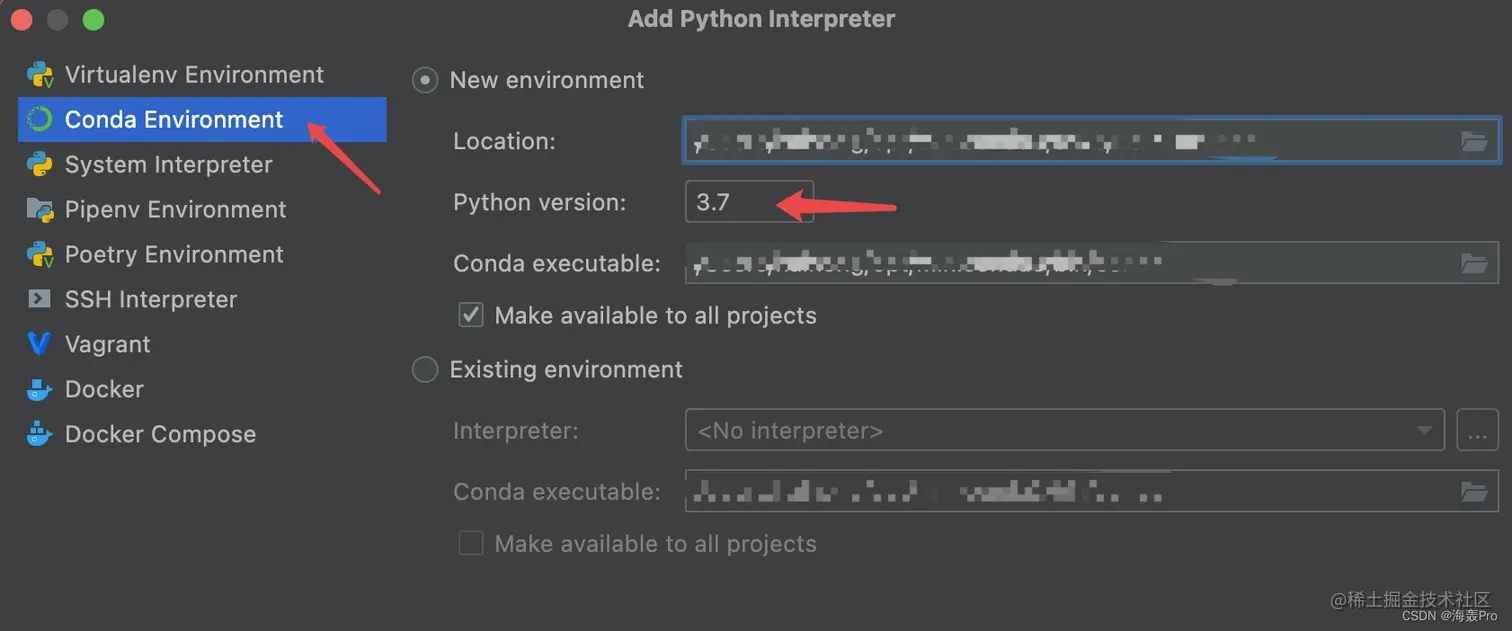Screen dimensions: 1512x631
Task: Expand the Interpreter dropdown list
Action: pyautogui.click(x=1423, y=431)
